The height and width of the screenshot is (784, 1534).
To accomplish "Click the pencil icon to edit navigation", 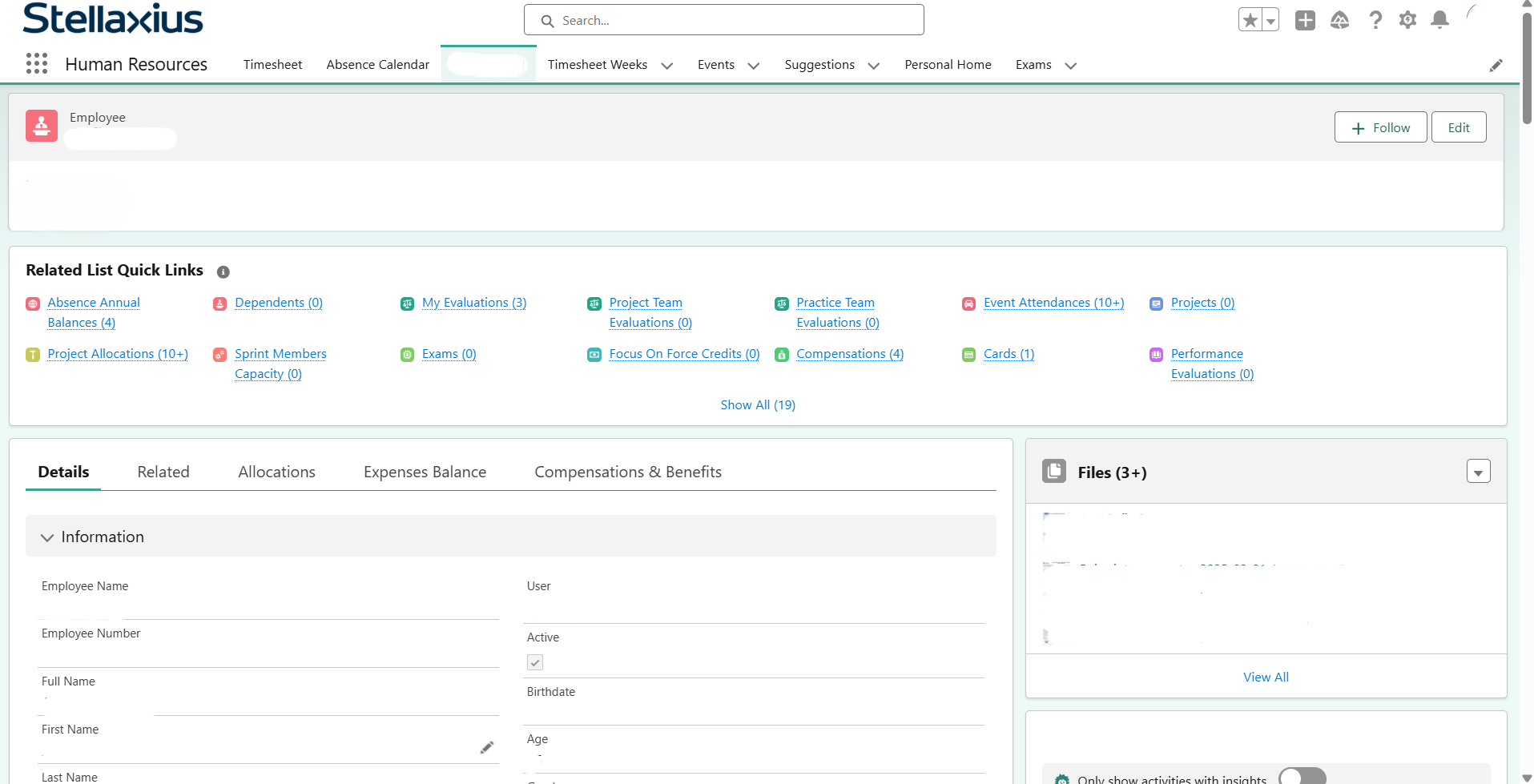I will 1496,66.
